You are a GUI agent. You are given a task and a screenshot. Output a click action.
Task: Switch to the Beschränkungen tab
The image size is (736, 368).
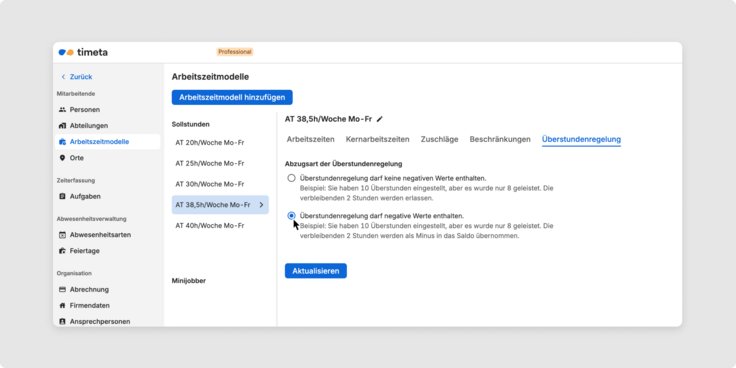point(500,139)
